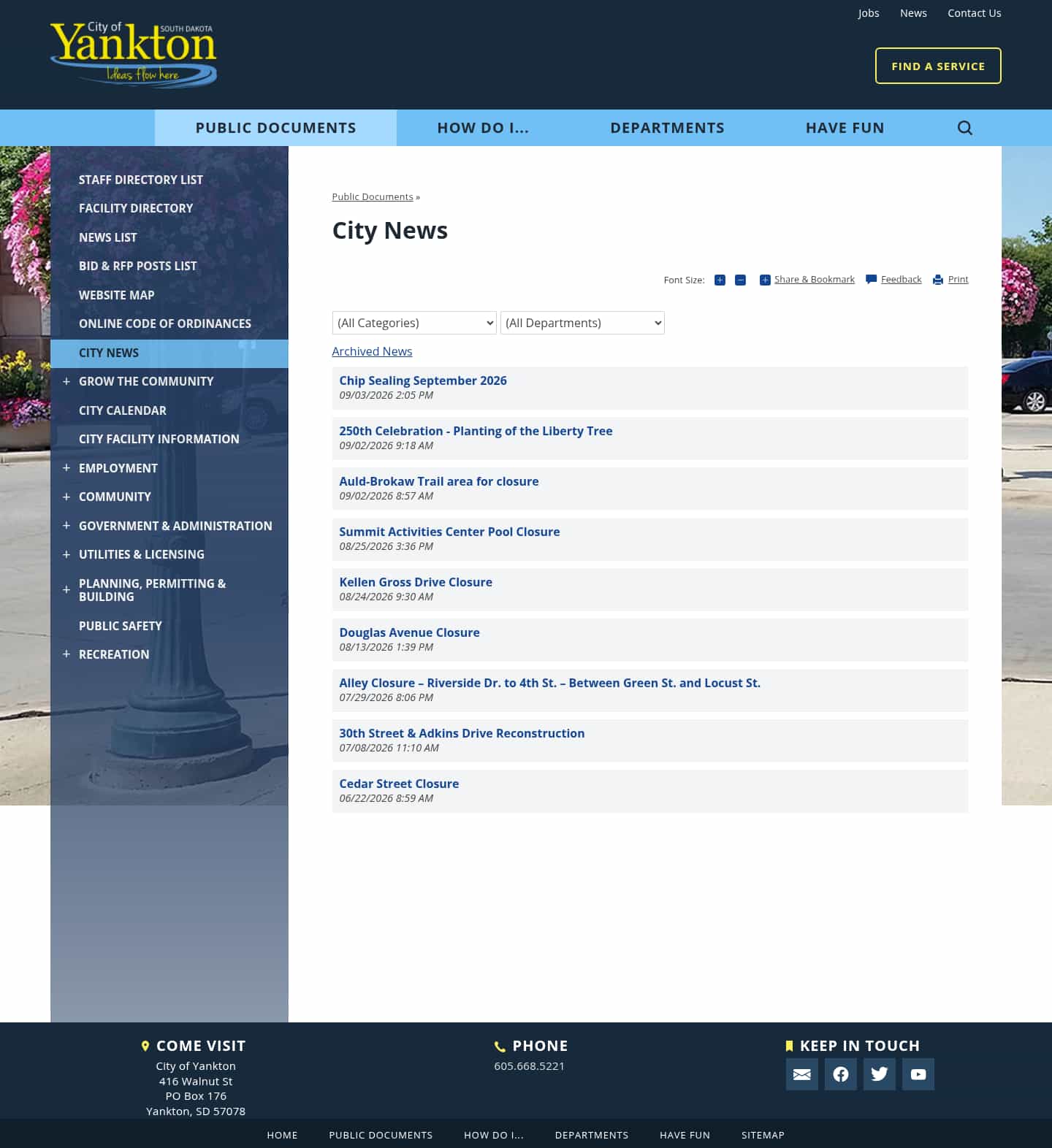Open the Jobs link at top
Image resolution: width=1052 pixels, height=1148 pixels.
(869, 13)
